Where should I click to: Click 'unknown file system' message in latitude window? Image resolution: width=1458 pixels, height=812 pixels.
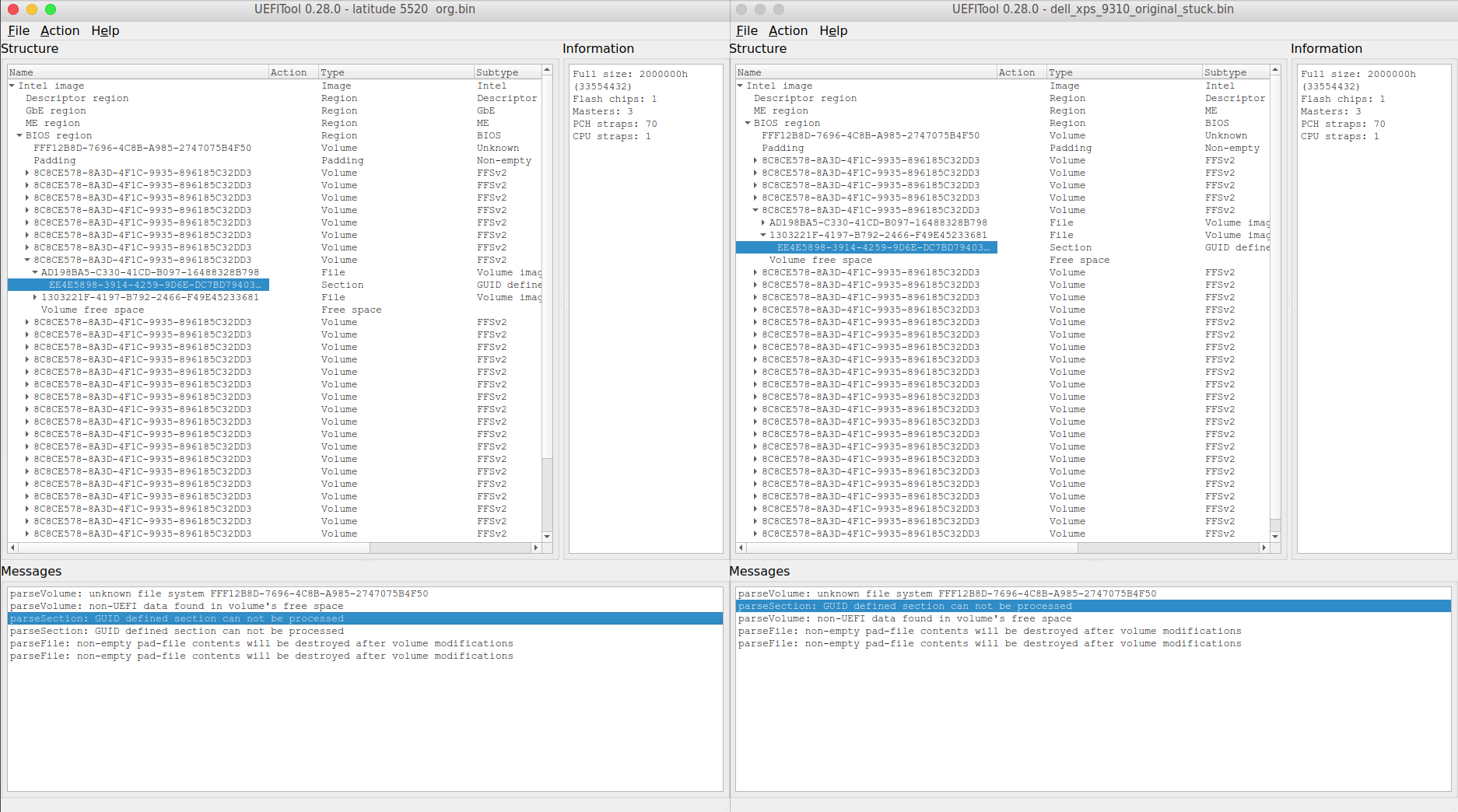click(365, 593)
